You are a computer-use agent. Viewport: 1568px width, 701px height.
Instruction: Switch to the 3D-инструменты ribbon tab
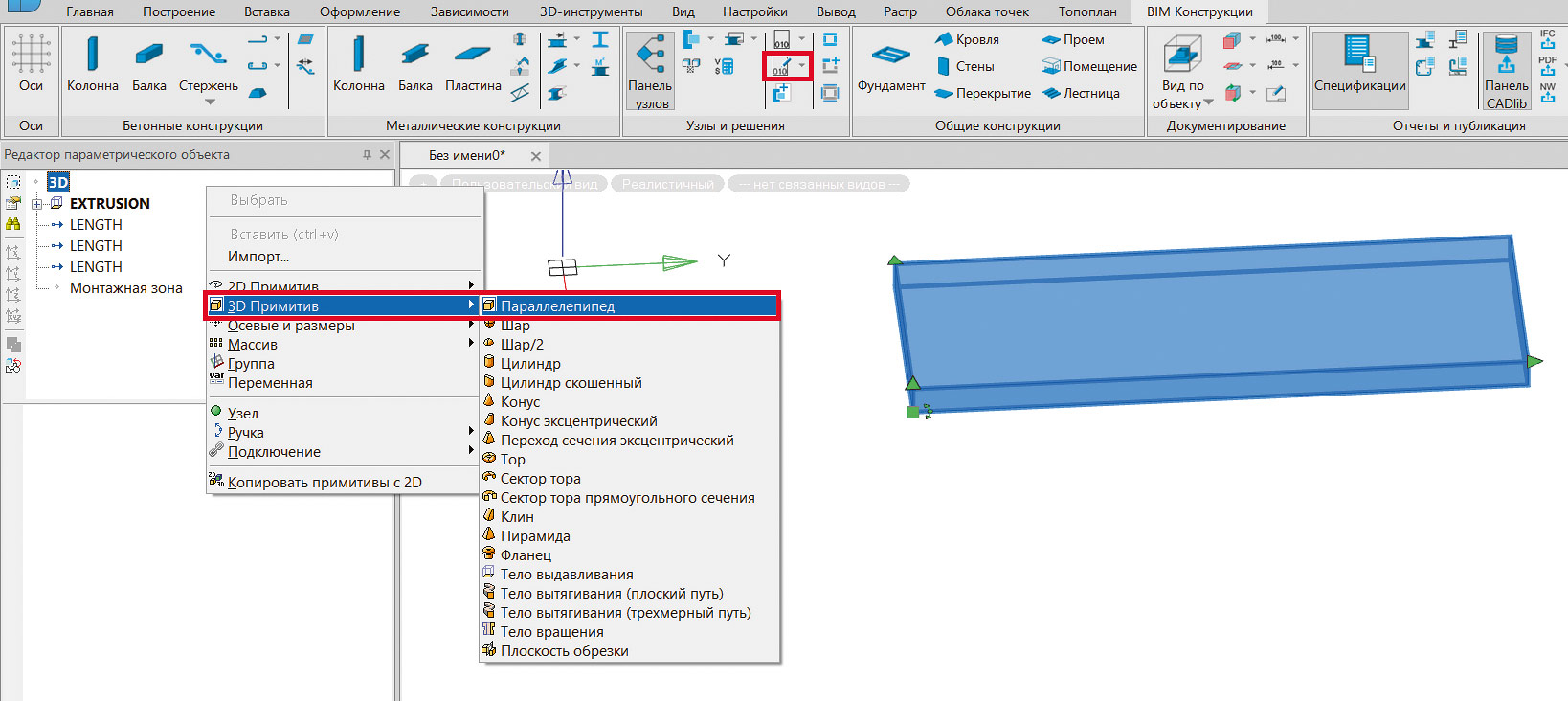[591, 11]
